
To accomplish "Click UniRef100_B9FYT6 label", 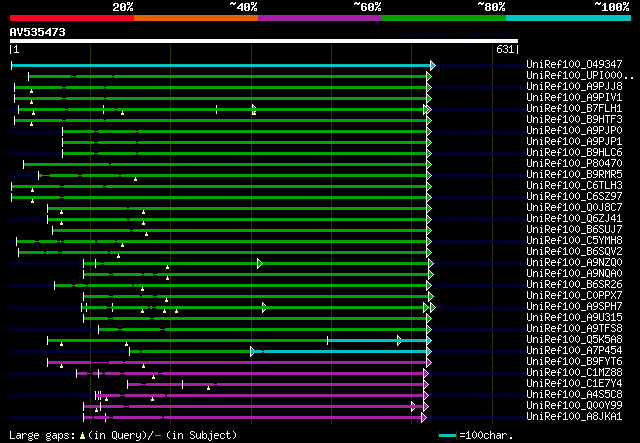I will (x=574, y=362).
